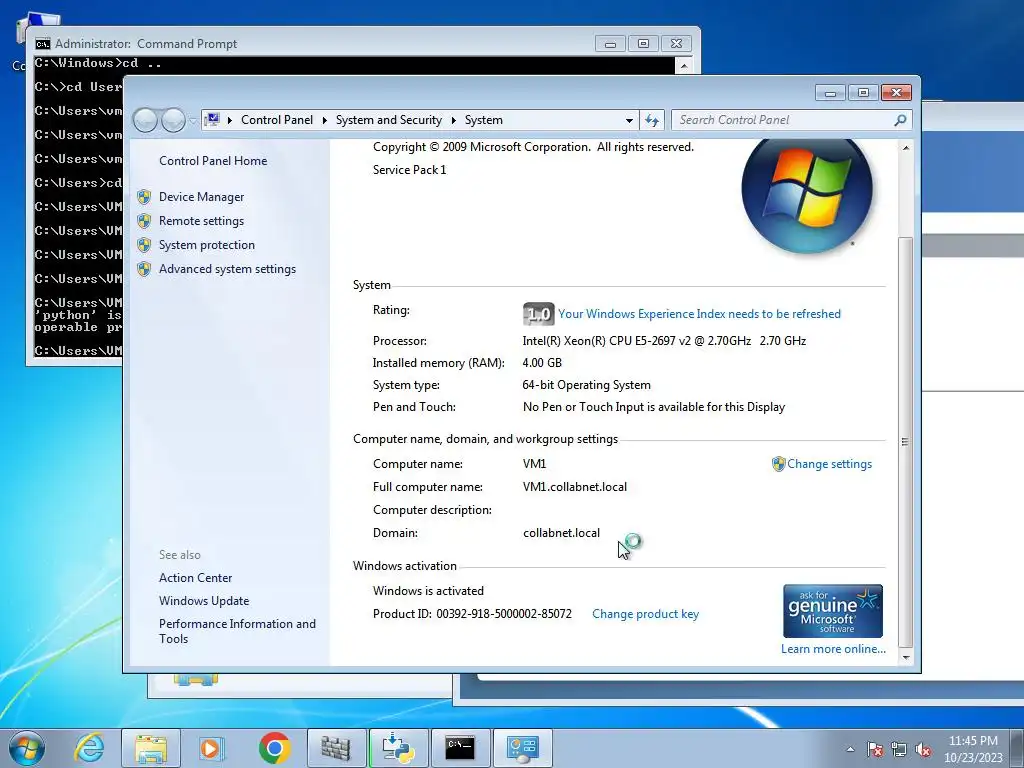Screen dimensions: 1024x768
Task: Click the Control Panel taskbar button
Action: click(522, 748)
